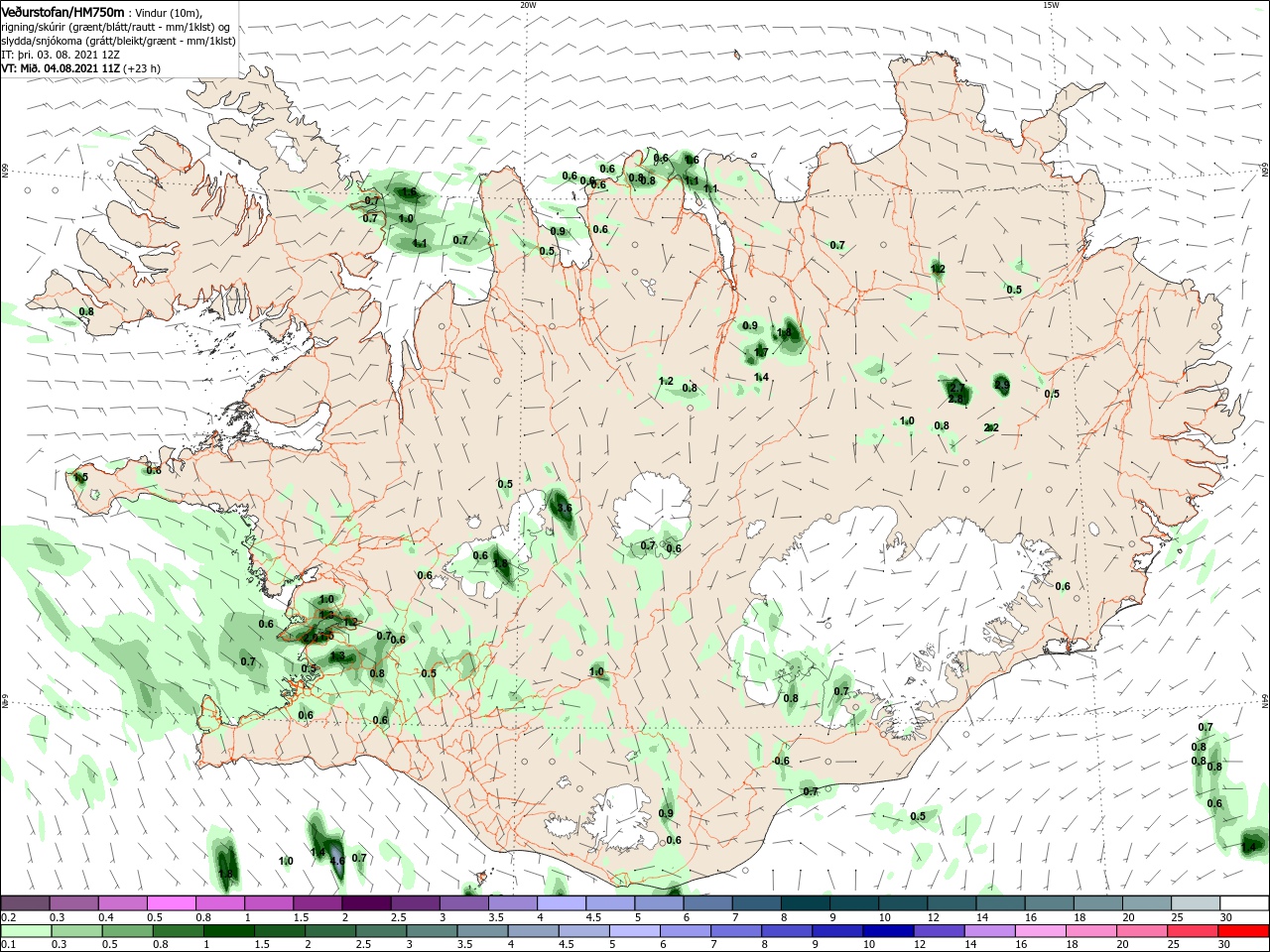
Task: Click the Veðurstofan/HM750m map title
Action: [63, 11]
